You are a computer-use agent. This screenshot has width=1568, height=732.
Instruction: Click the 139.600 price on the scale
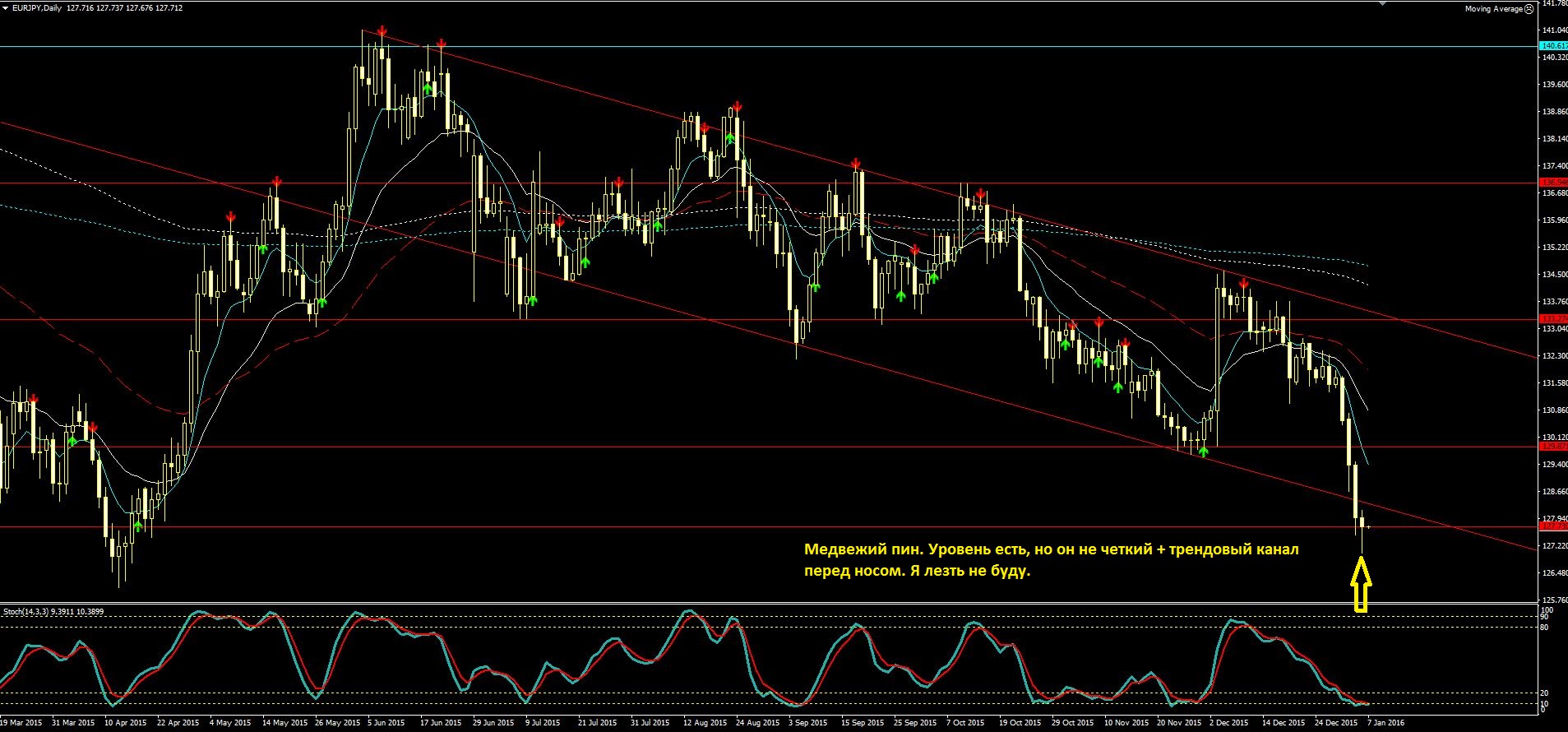[x=1554, y=85]
